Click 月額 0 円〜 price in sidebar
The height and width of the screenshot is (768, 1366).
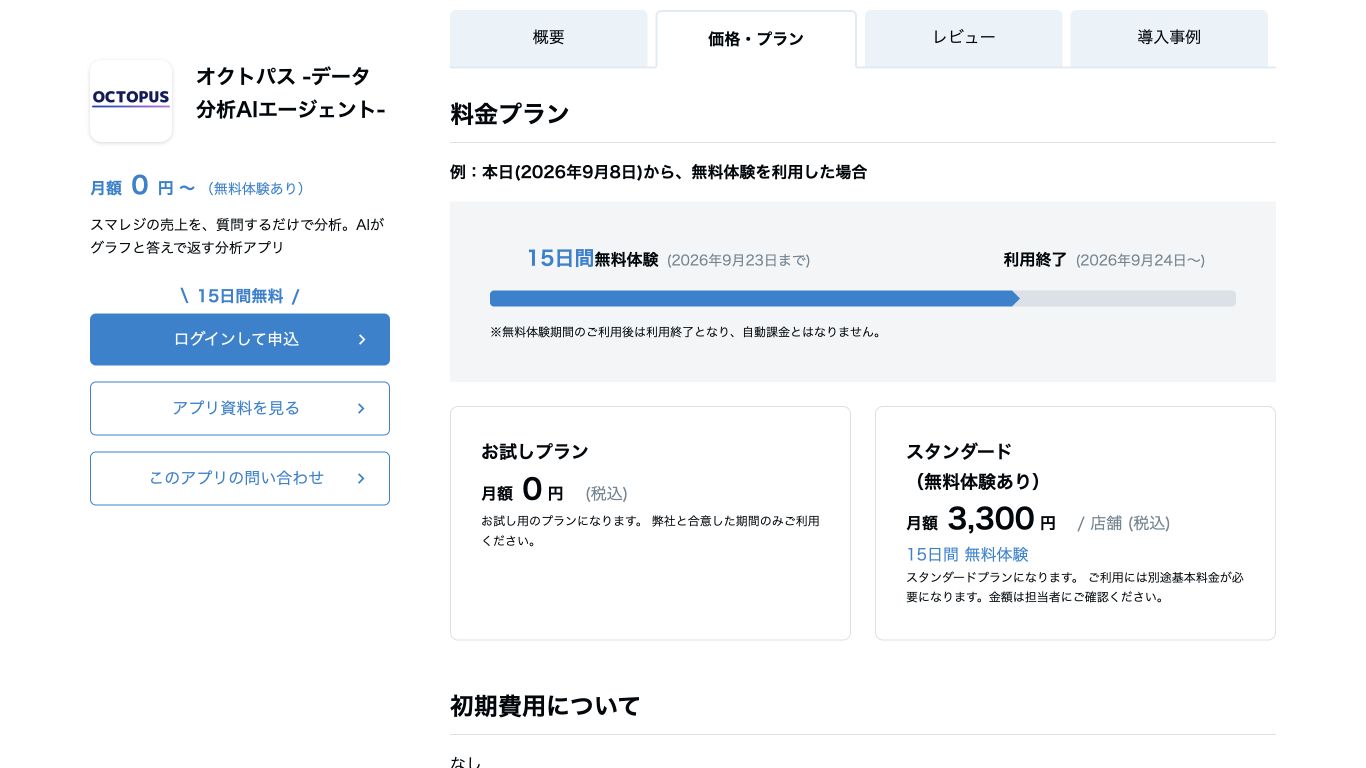click(142, 187)
